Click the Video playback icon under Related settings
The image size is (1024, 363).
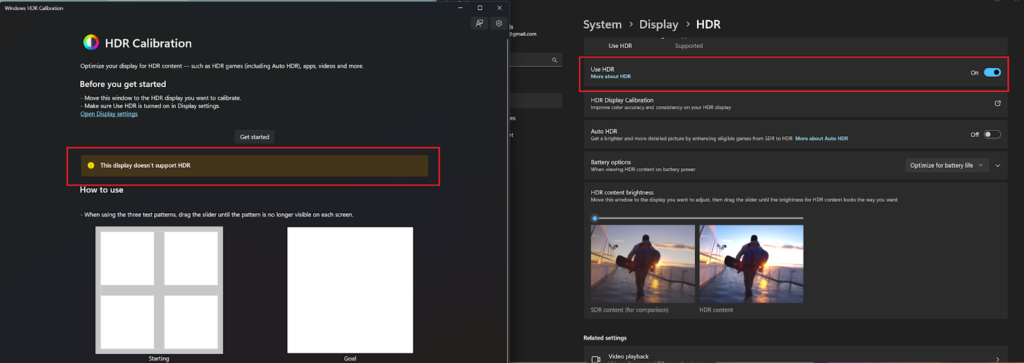click(x=595, y=358)
